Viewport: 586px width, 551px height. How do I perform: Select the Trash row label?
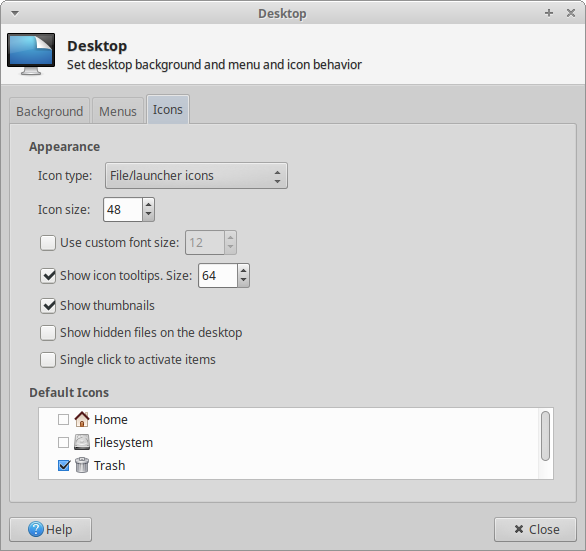point(110,466)
